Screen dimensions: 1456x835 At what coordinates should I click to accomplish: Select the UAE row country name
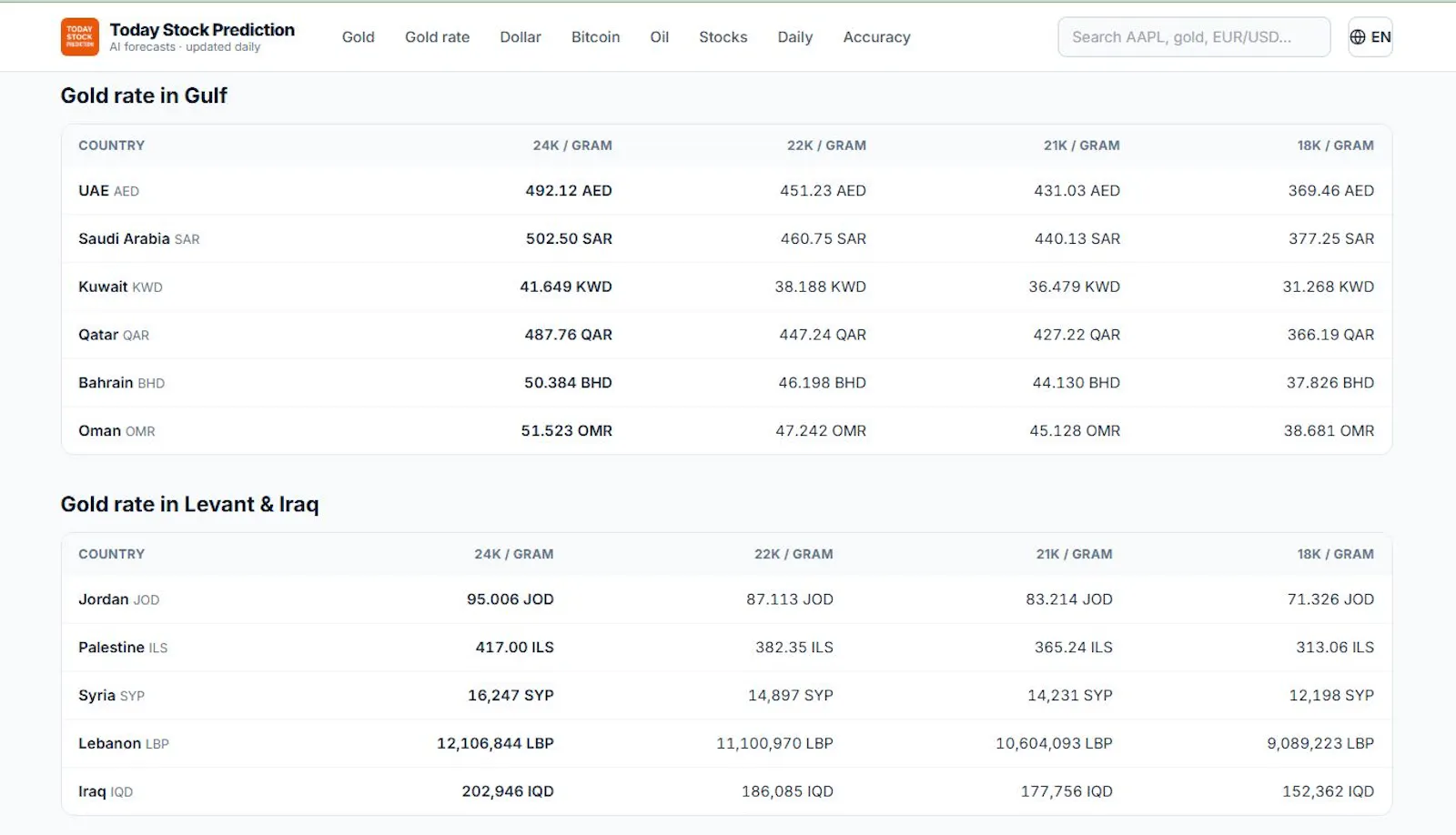94,191
